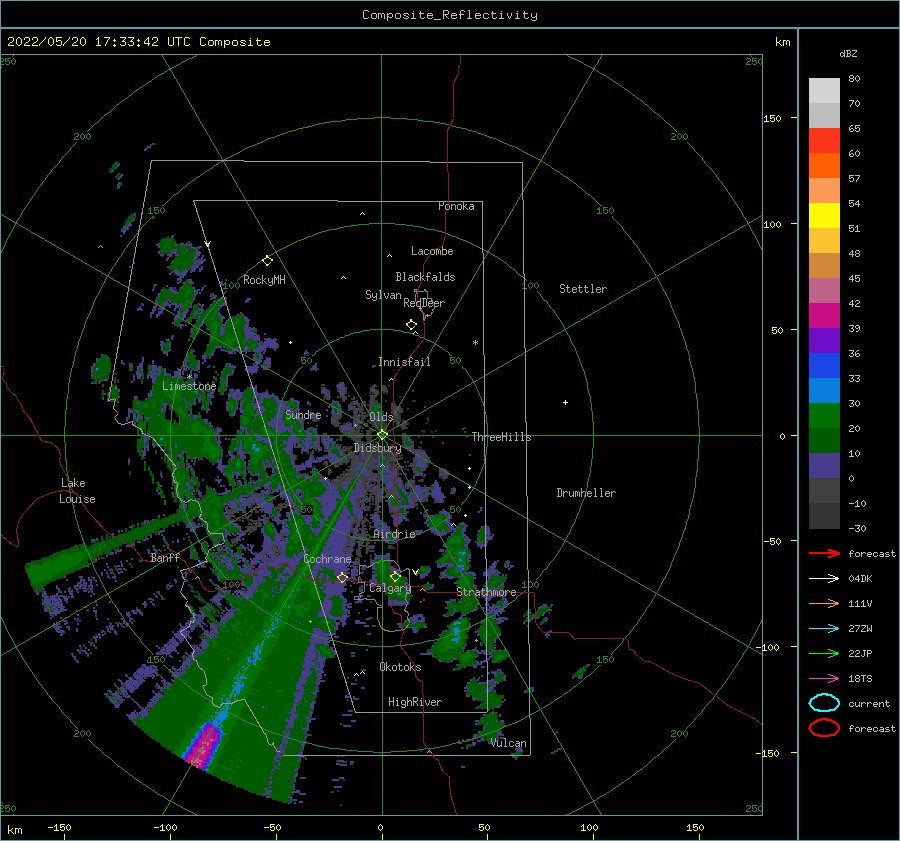Click the Sundre city label
Screen dimensions: 900x841
303,414
